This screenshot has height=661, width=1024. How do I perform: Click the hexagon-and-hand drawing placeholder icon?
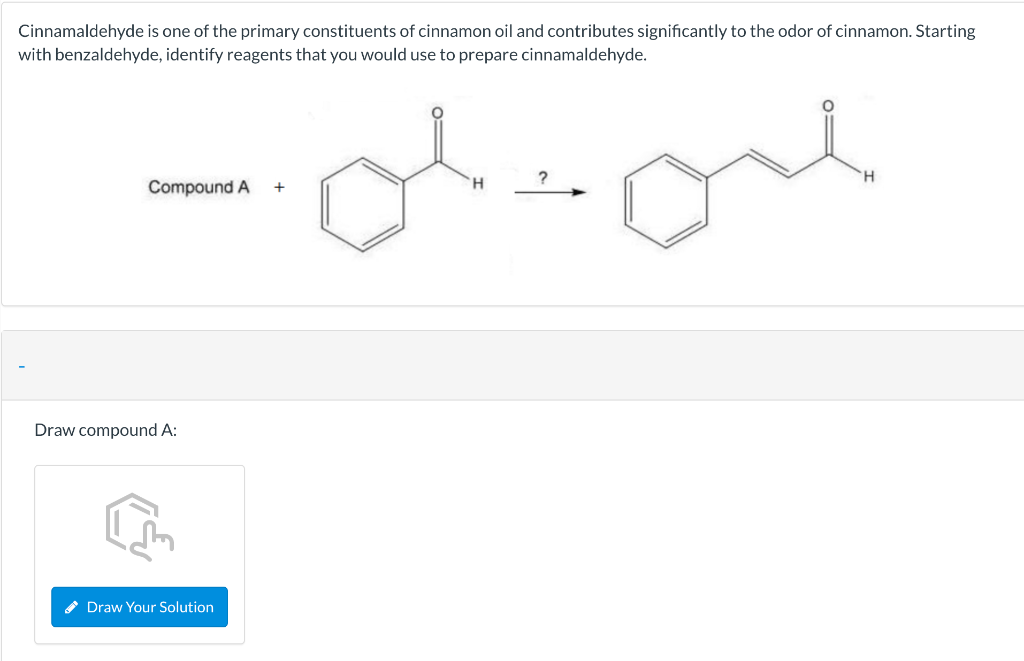click(x=140, y=527)
